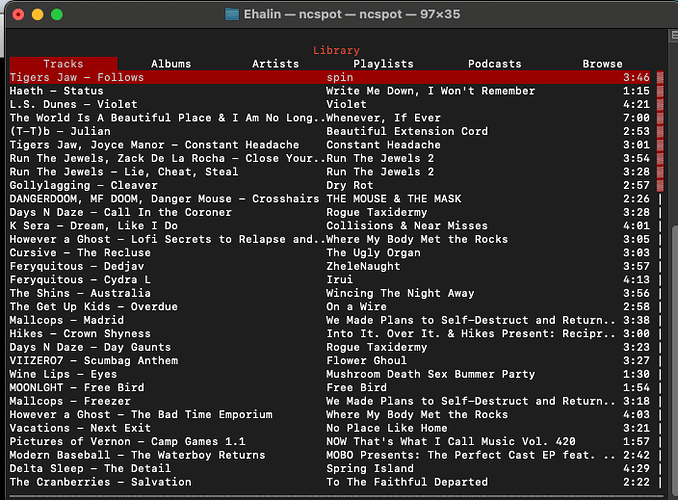678x500 pixels.
Task: Click album The Ugly Organ
Action: pos(373,253)
